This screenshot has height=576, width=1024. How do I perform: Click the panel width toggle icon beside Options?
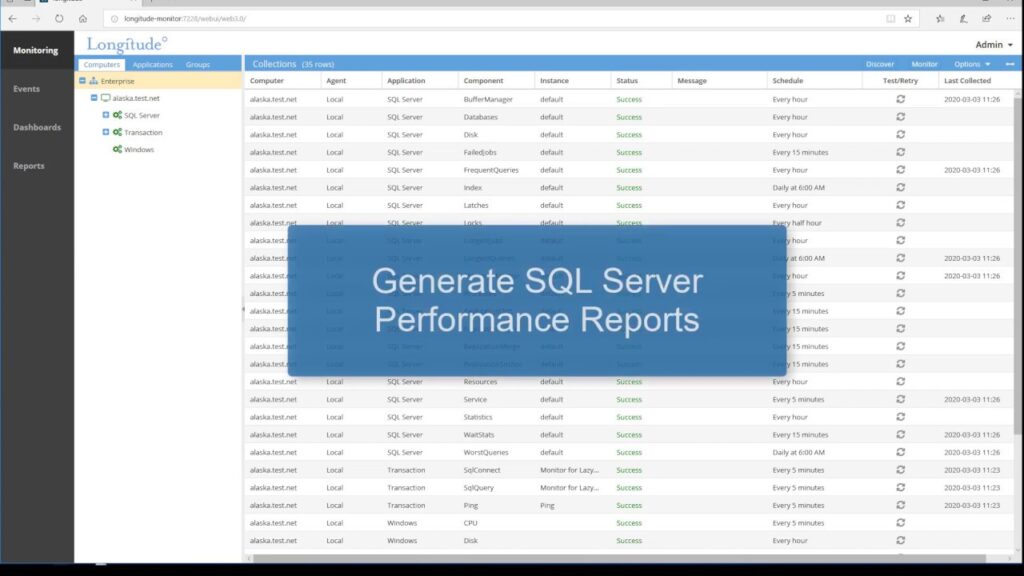coord(1009,64)
